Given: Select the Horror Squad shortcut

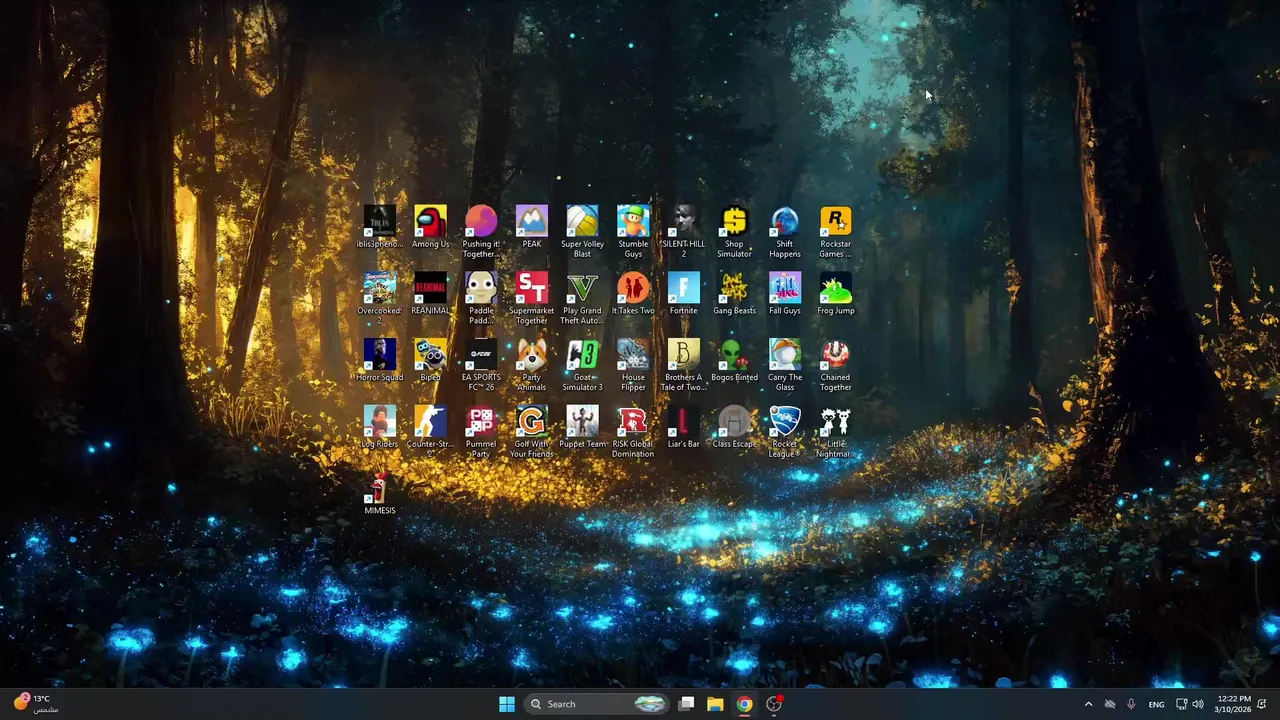Looking at the screenshot, I should click(380, 361).
